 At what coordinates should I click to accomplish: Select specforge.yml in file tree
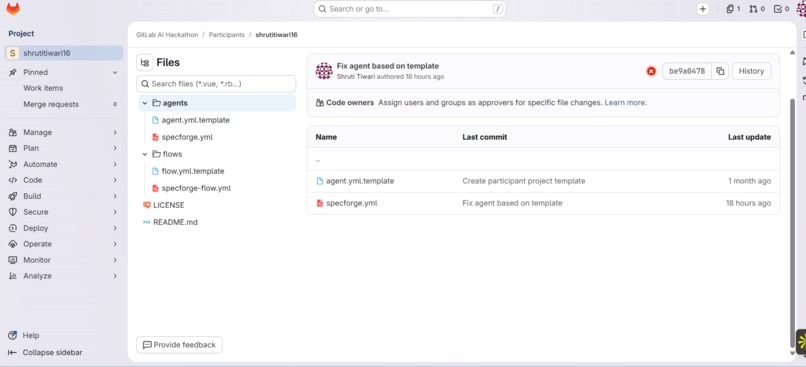pyautogui.click(x=187, y=137)
